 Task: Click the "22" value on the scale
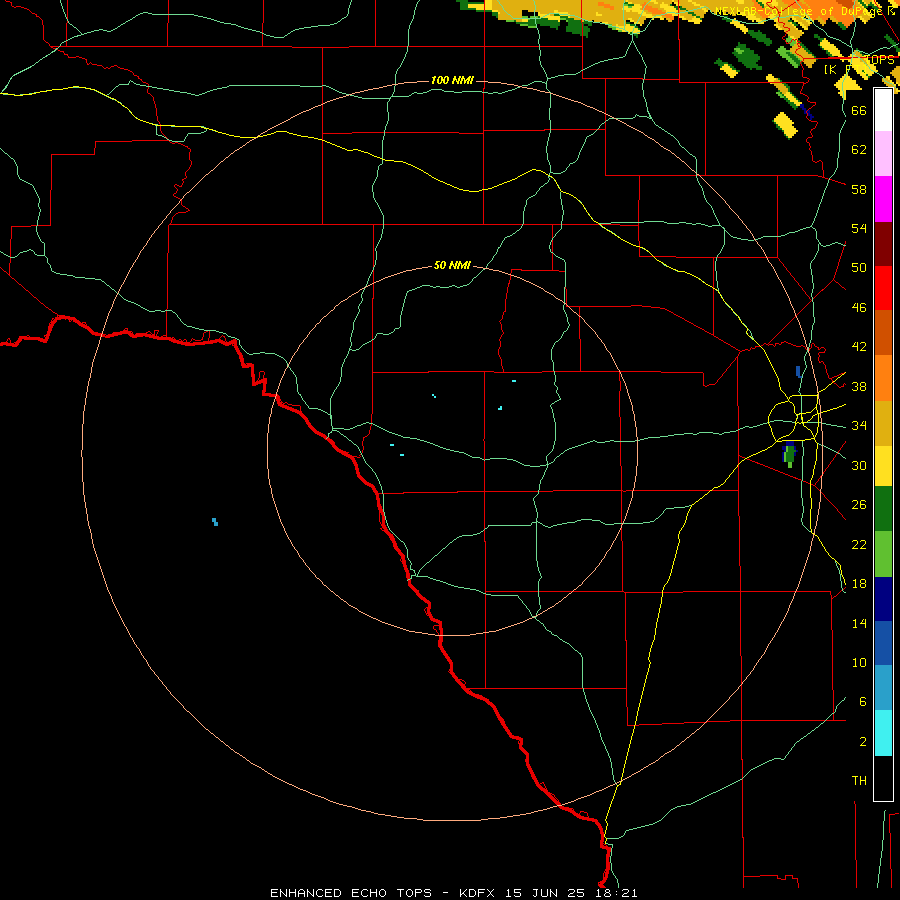[x=859, y=544]
